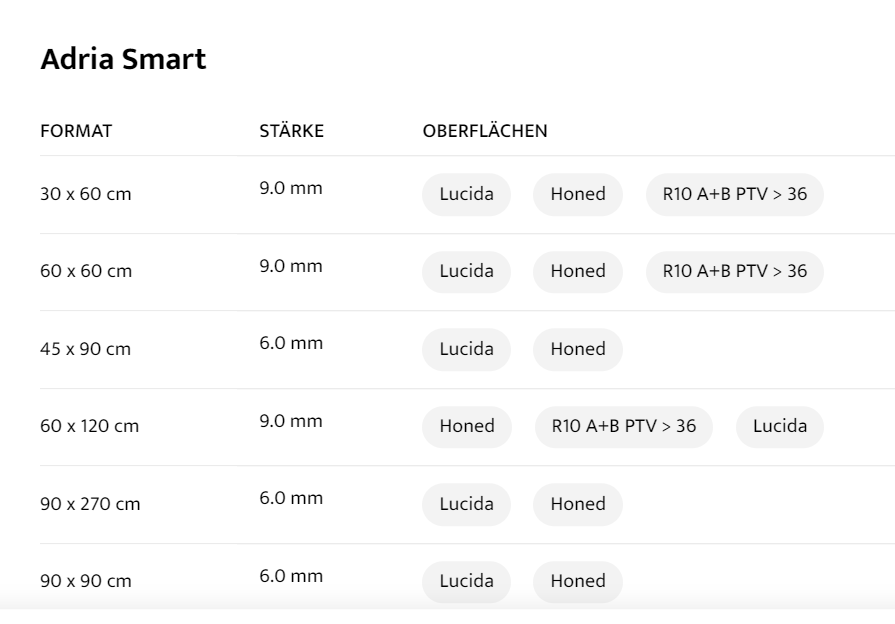The image size is (895, 624).
Task: Click Honed chip in 60 x 120 cm row
Action: tap(467, 426)
